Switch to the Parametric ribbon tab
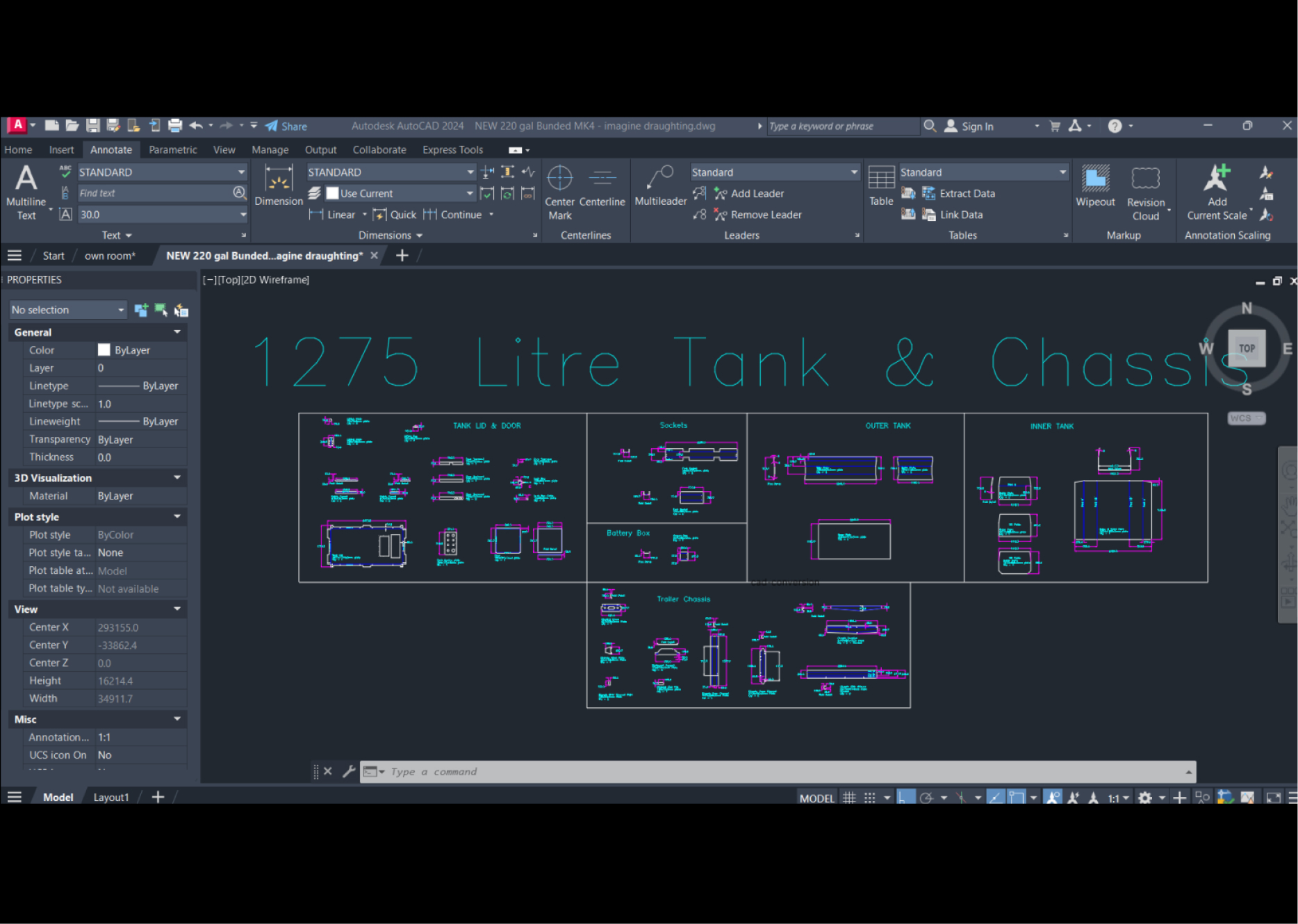 172,149
